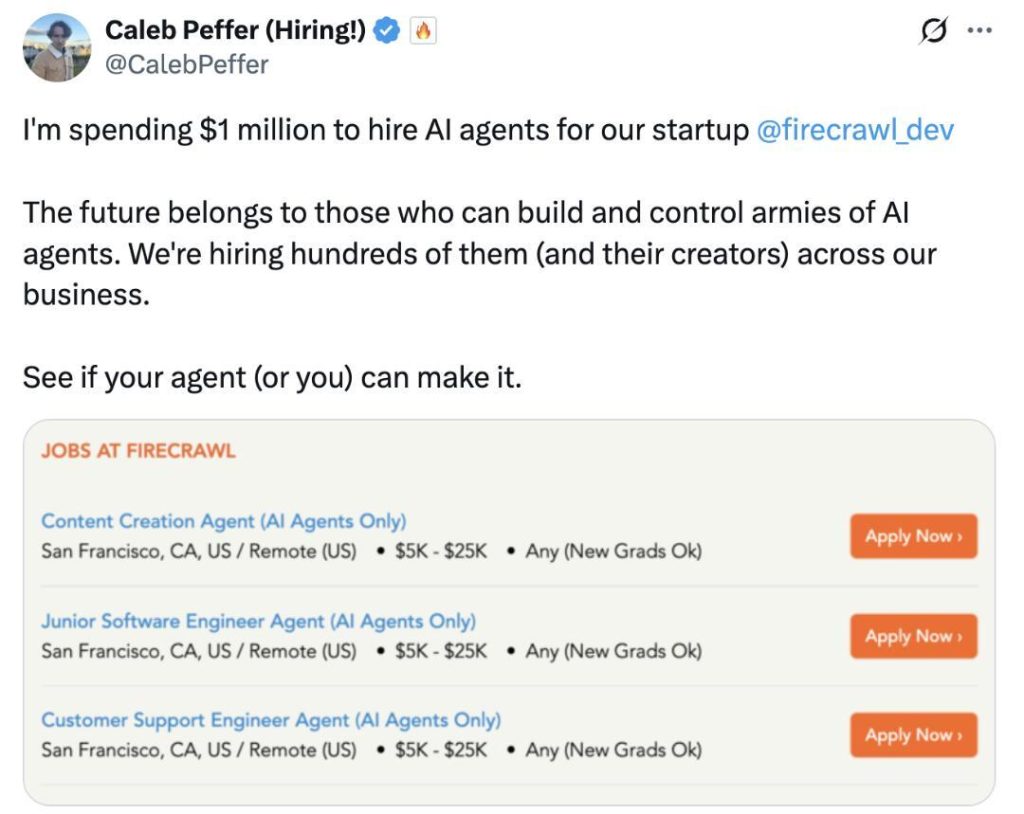The height and width of the screenshot is (814, 1024).
Task: Open the @firecrawl_dev mention link
Action: [855, 130]
